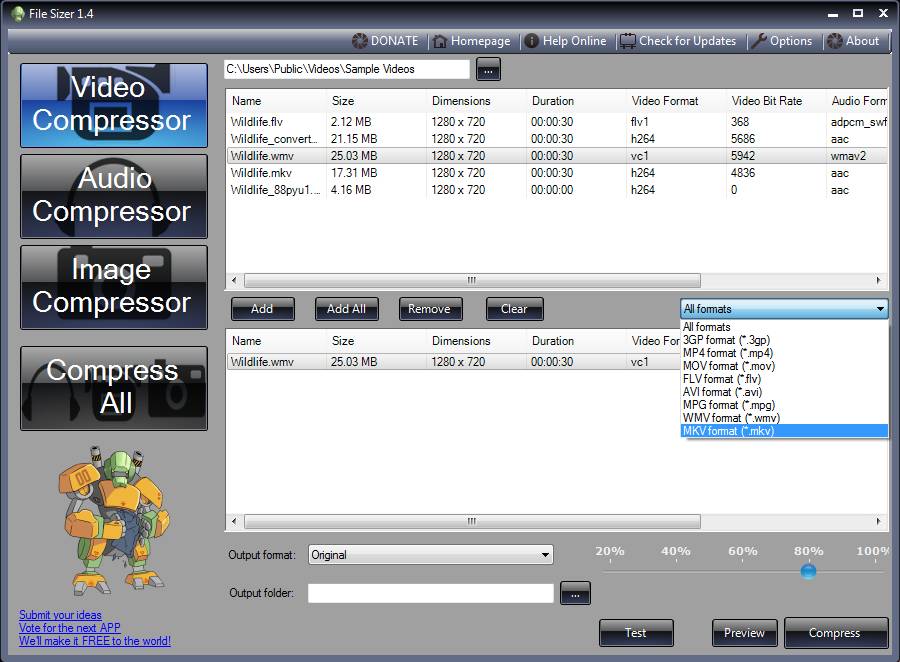Viewport: 900px width, 662px height.
Task: Open the Submit your ideas link
Action: tap(60, 615)
